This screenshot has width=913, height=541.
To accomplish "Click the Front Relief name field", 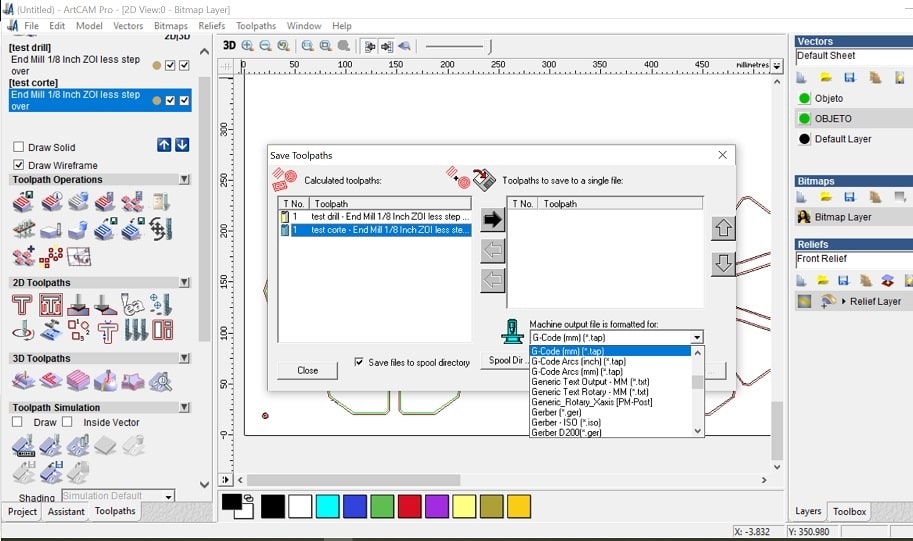I will tap(854, 259).
